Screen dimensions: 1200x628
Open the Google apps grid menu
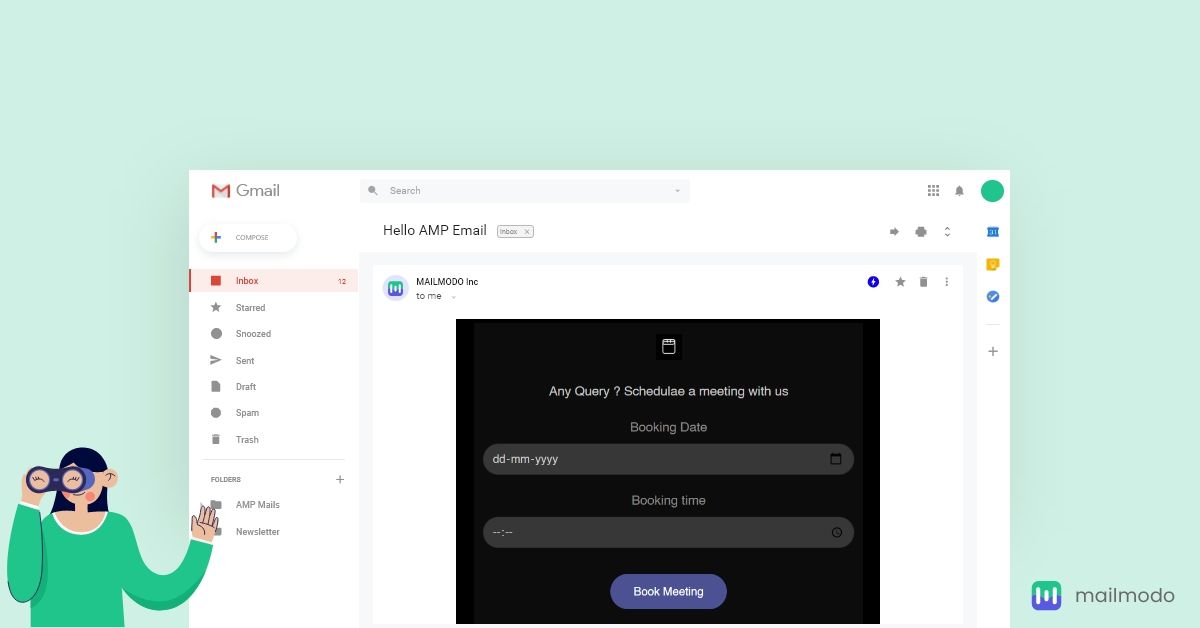point(933,190)
